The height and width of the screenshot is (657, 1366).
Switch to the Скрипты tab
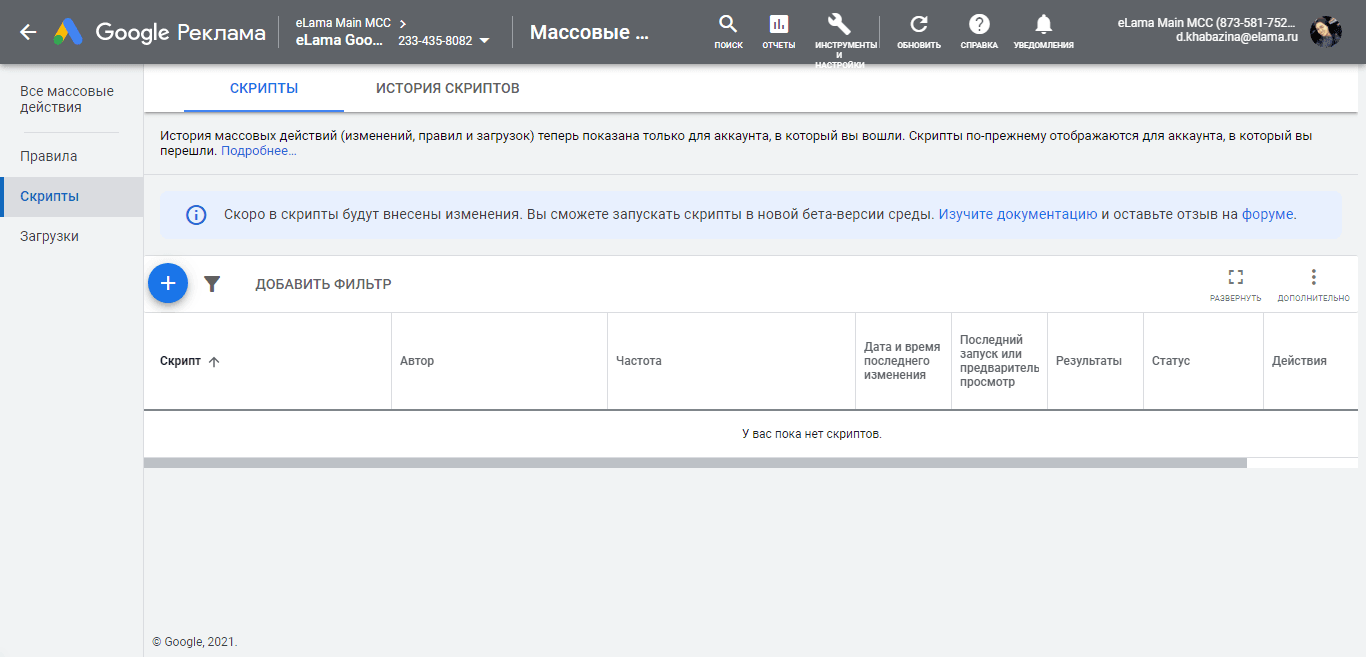(x=264, y=88)
